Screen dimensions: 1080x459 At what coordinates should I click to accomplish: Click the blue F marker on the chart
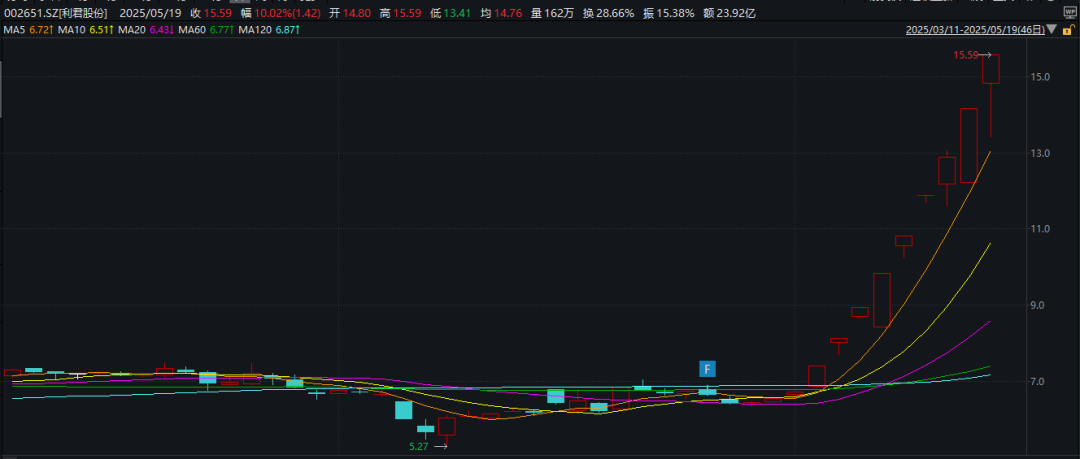[x=707, y=369]
